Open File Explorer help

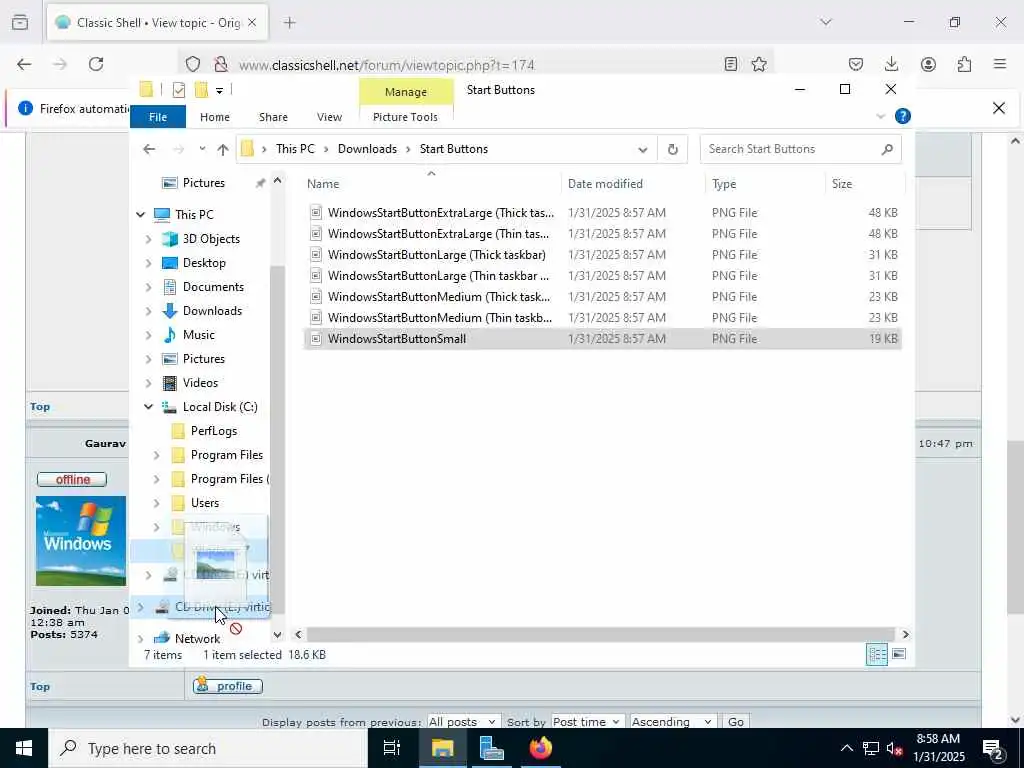pyautogui.click(x=903, y=116)
